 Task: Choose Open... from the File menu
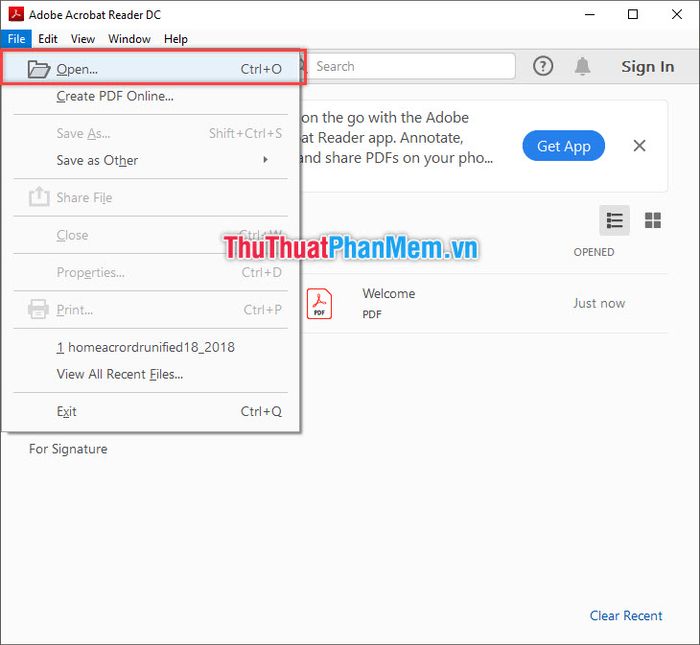[x=151, y=69]
